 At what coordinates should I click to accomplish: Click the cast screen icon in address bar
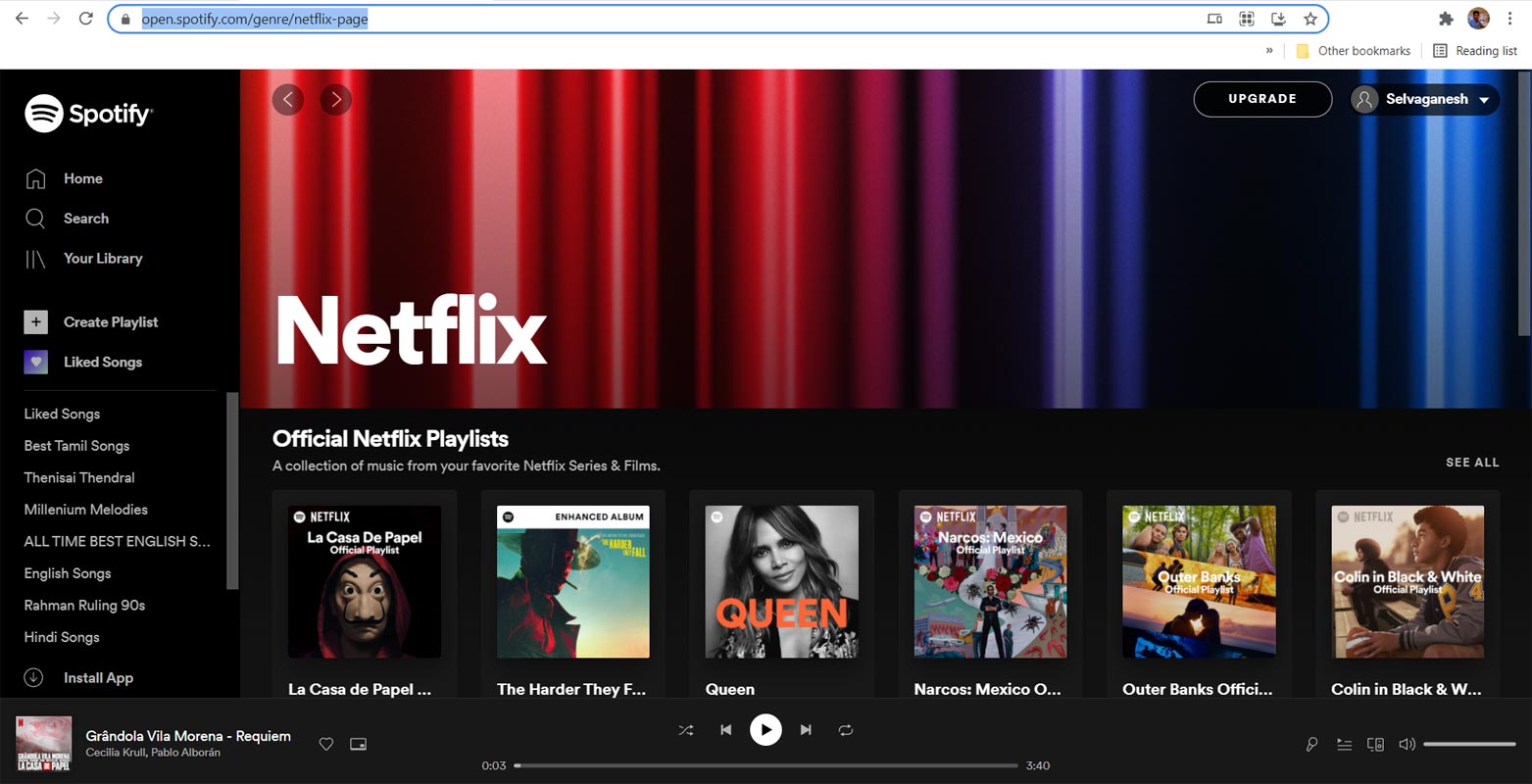1214,19
